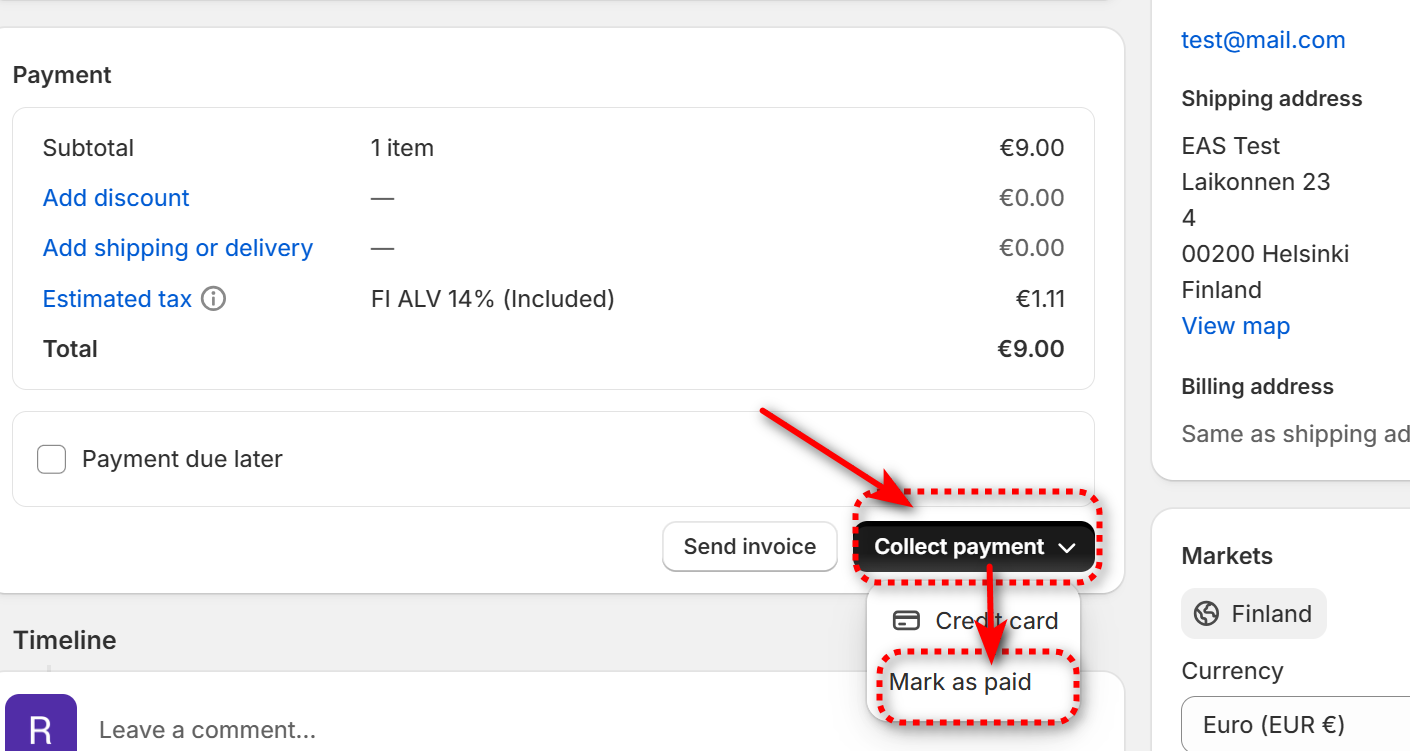Click the Send invoice button
This screenshot has width=1410, height=751.
click(749, 547)
